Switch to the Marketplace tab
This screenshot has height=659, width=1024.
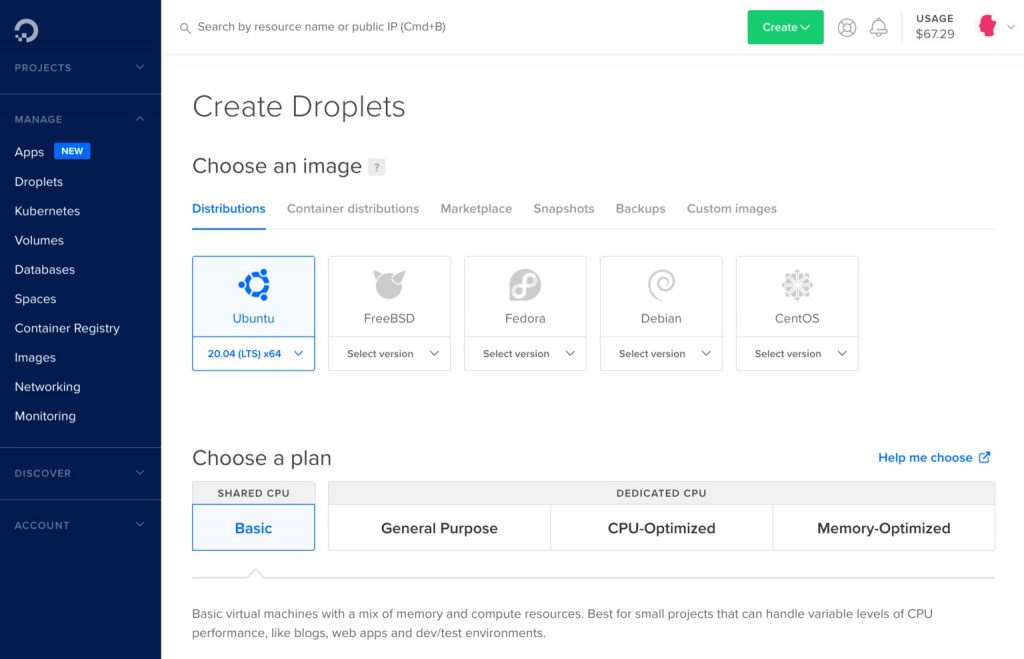point(476,209)
